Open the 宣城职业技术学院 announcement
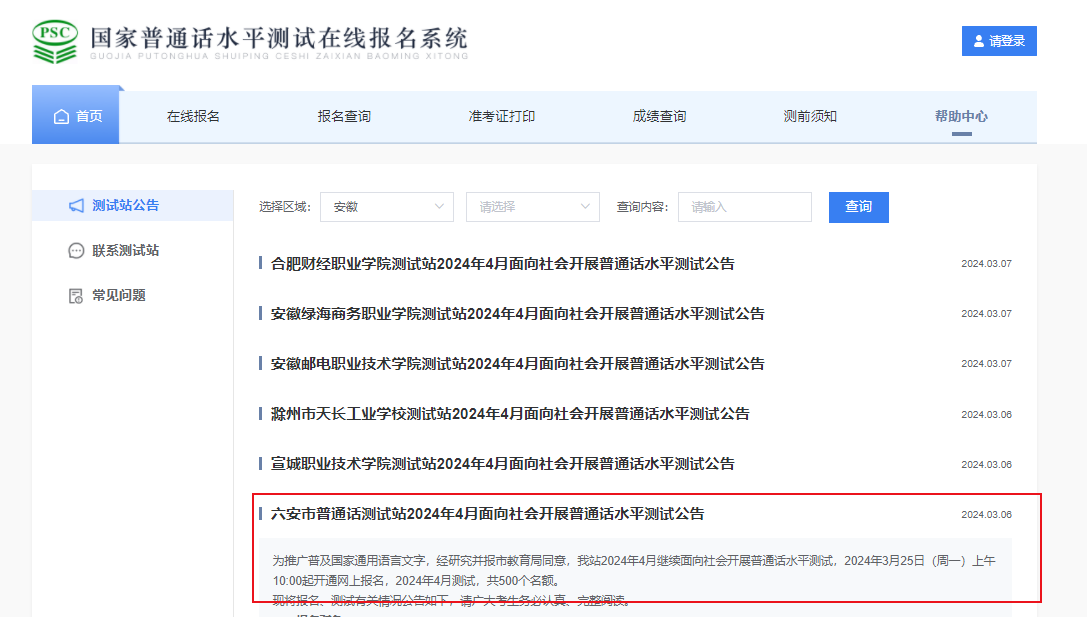The image size is (1087, 617). (x=503, y=464)
